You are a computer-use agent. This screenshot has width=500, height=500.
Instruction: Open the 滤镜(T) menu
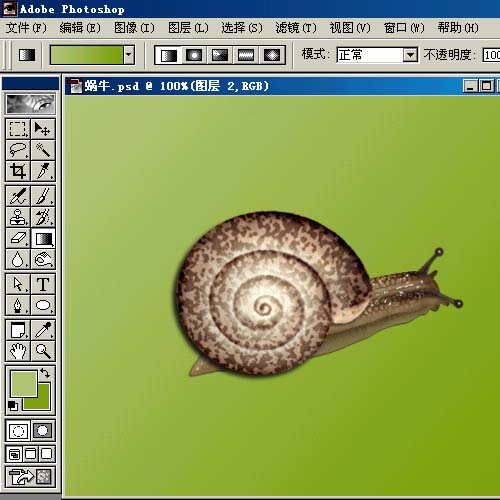(x=296, y=28)
